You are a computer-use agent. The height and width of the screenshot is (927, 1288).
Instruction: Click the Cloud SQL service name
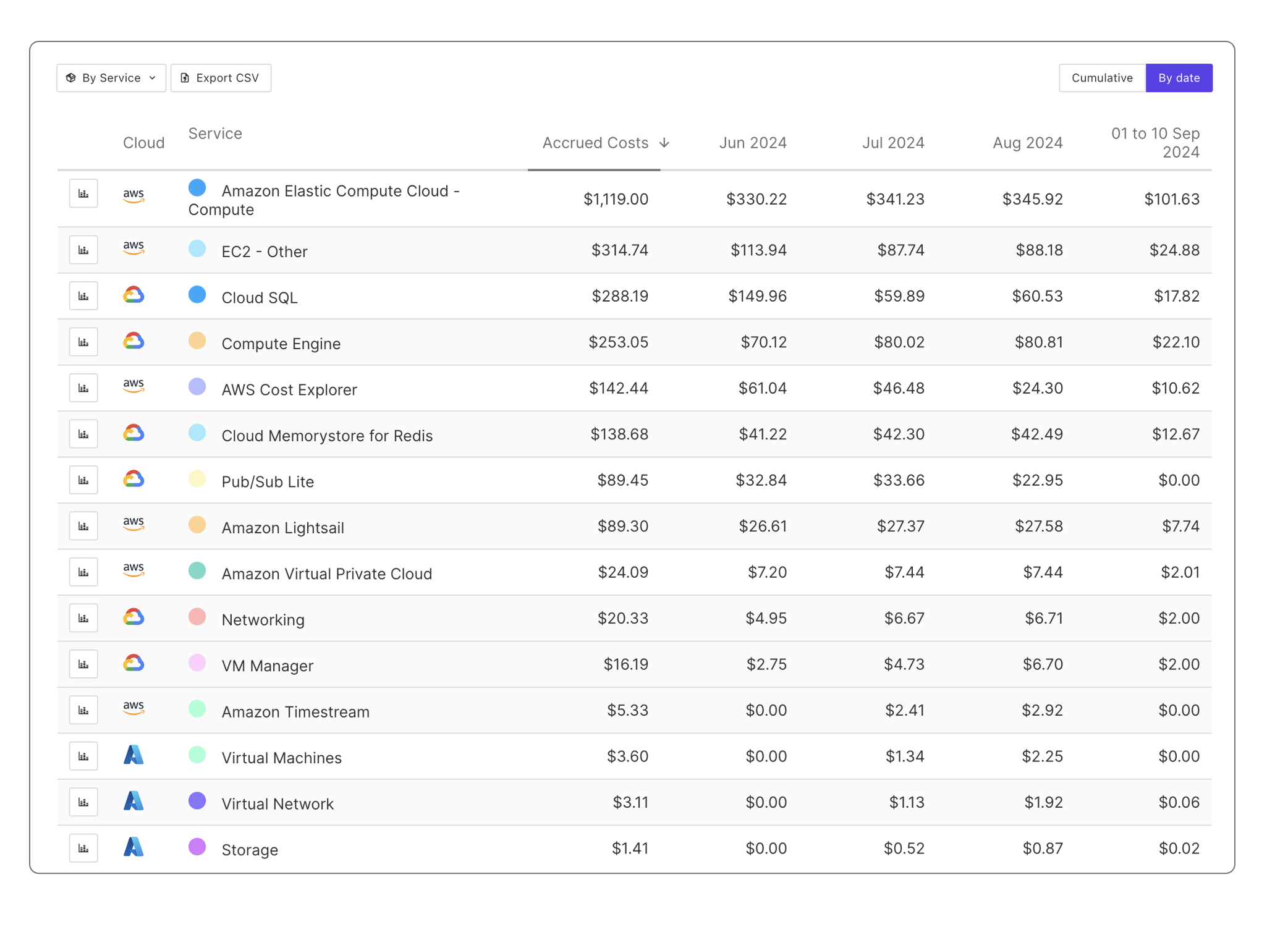pos(260,298)
